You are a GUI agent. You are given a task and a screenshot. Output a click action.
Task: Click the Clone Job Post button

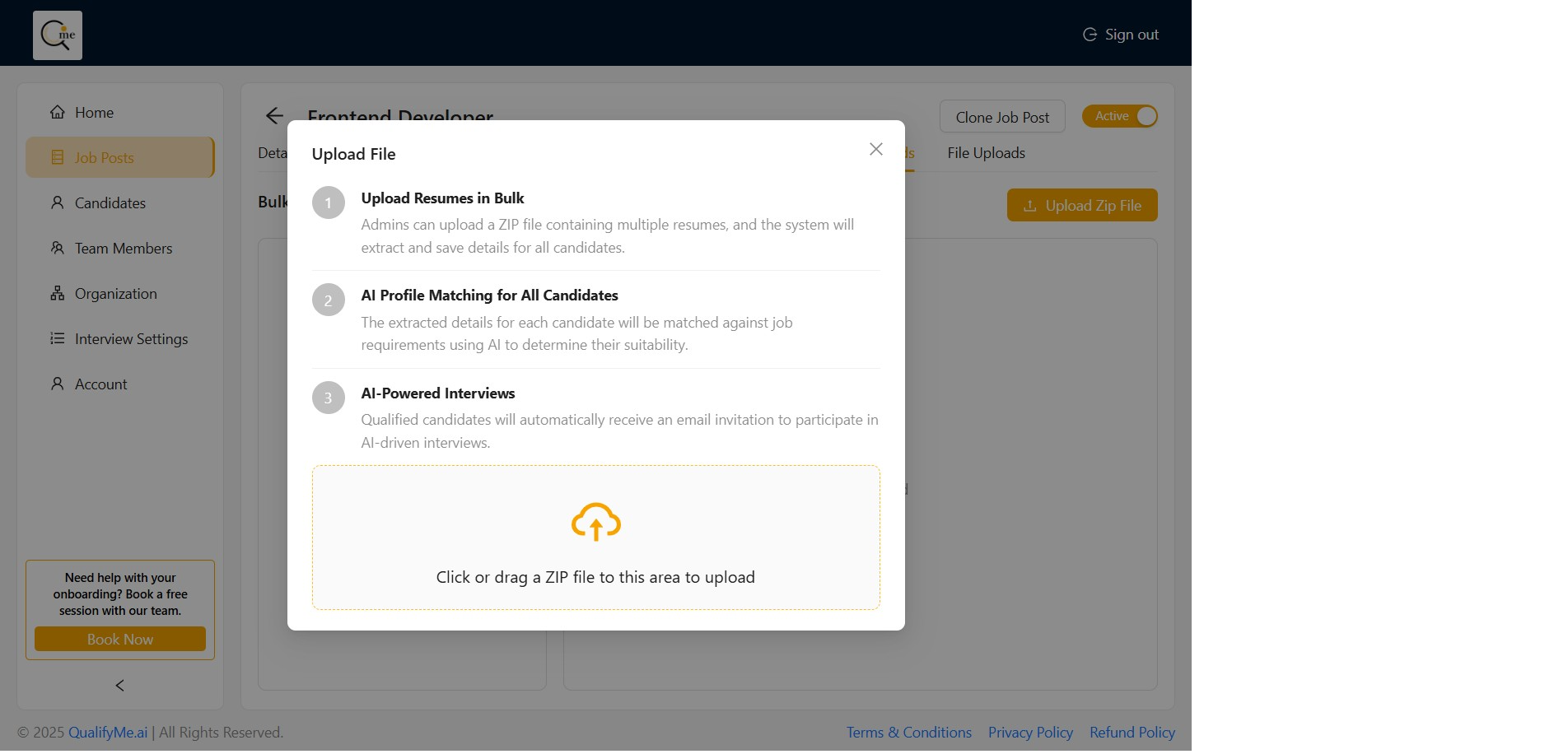[x=1002, y=117]
